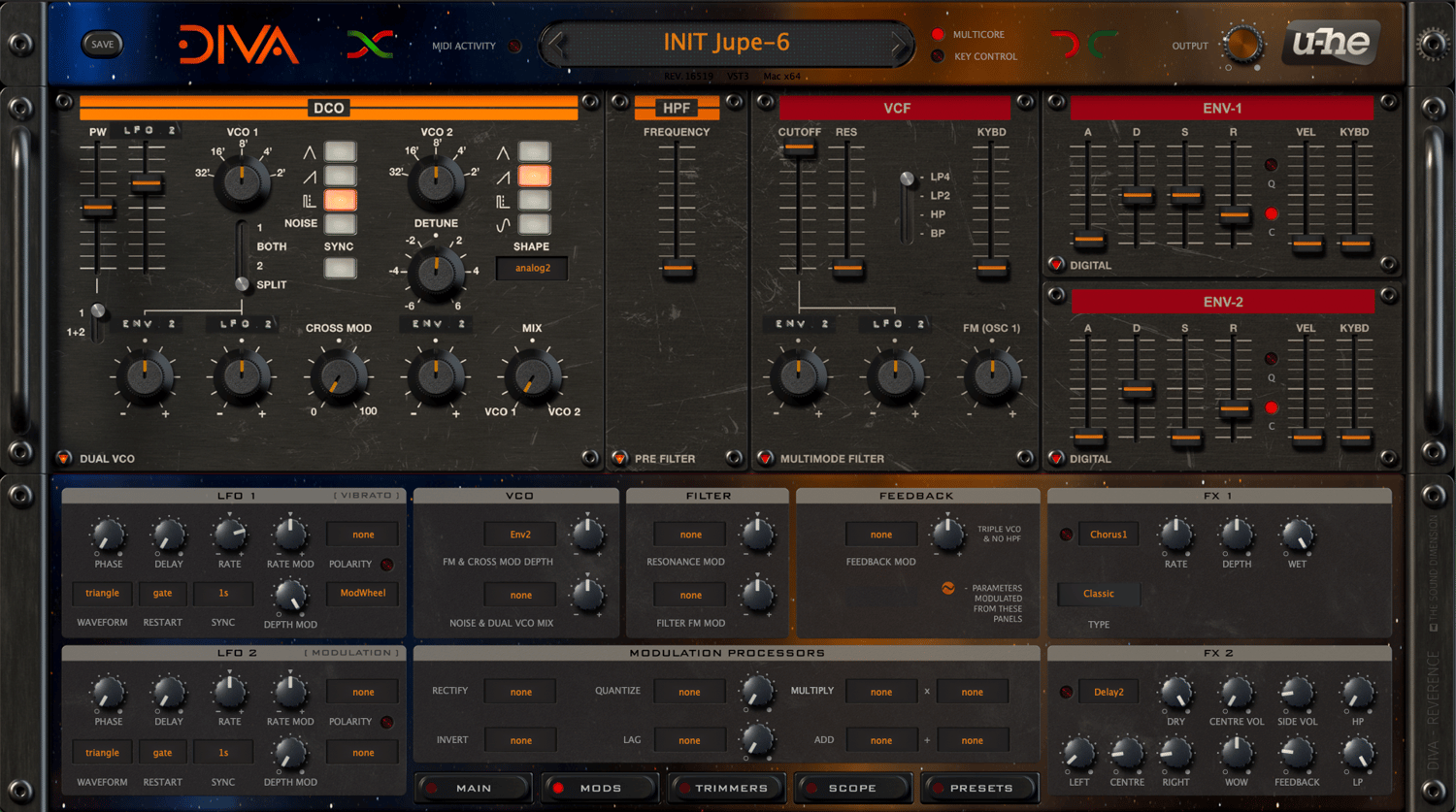
Task: Enable VCO 1 NOISE button
Action: click(x=340, y=224)
